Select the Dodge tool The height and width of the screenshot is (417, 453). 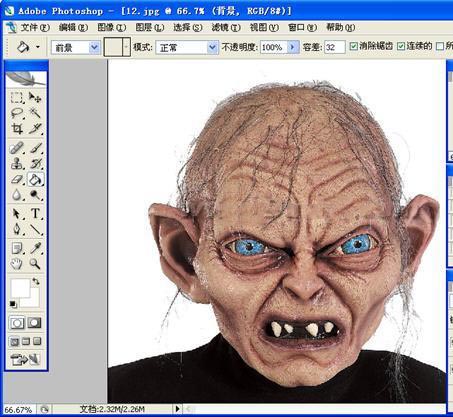tap(35, 195)
